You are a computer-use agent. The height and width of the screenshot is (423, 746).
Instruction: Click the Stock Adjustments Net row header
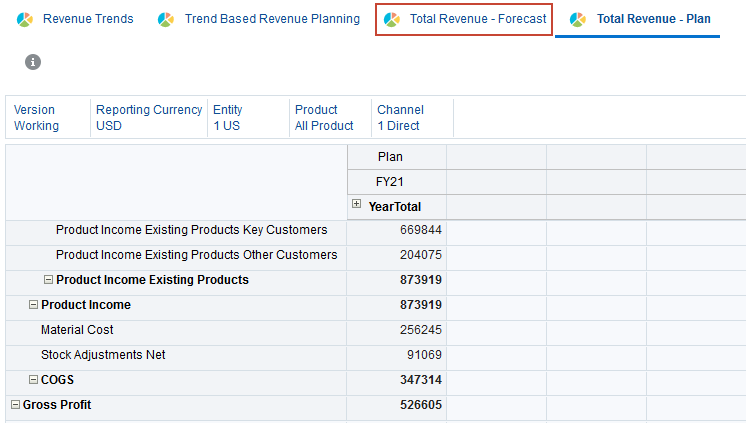click(x=103, y=355)
